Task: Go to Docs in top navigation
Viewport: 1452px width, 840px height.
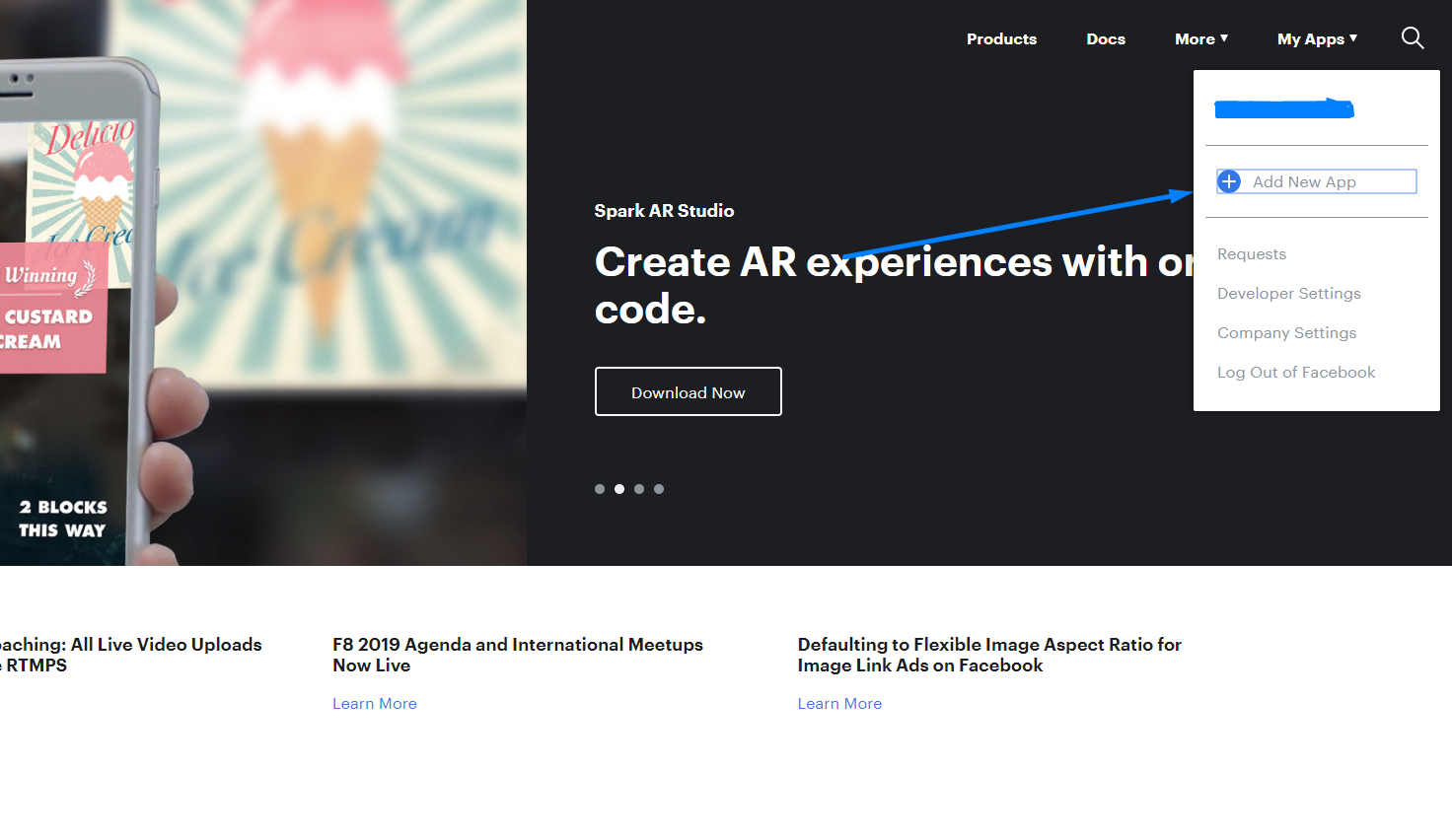Action: pyautogui.click(x=1106, y=39)
